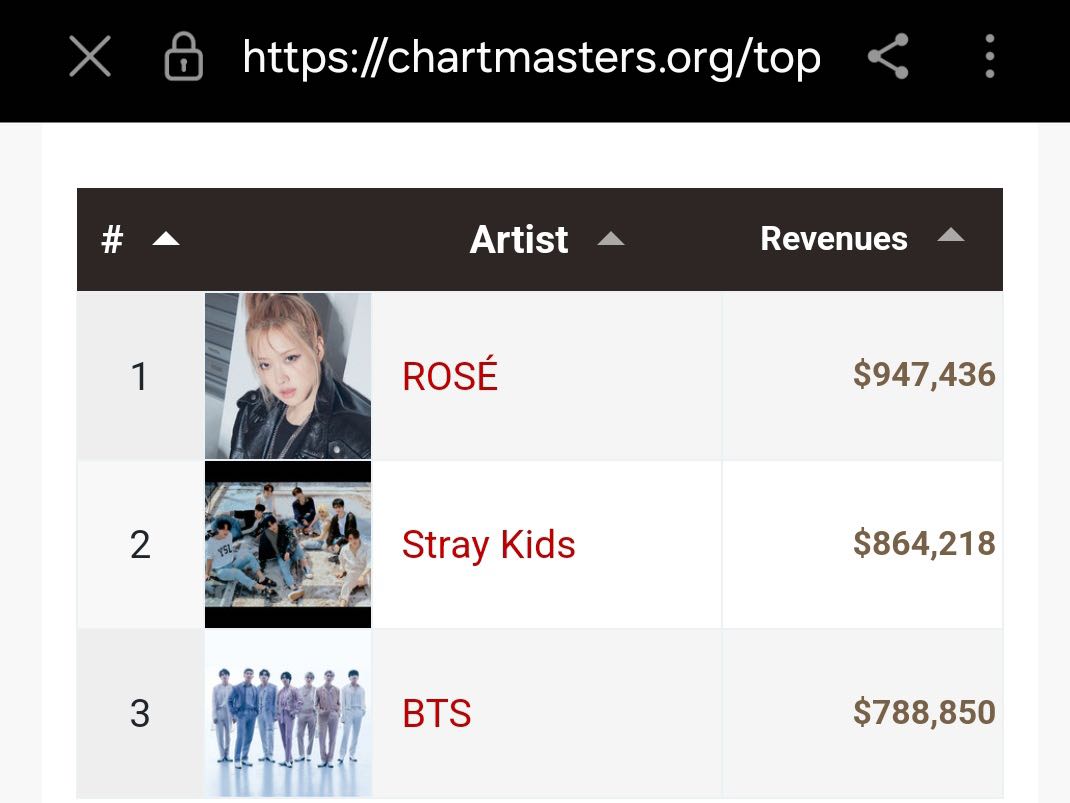Open Stray Kids artist link

pos(489,544)
